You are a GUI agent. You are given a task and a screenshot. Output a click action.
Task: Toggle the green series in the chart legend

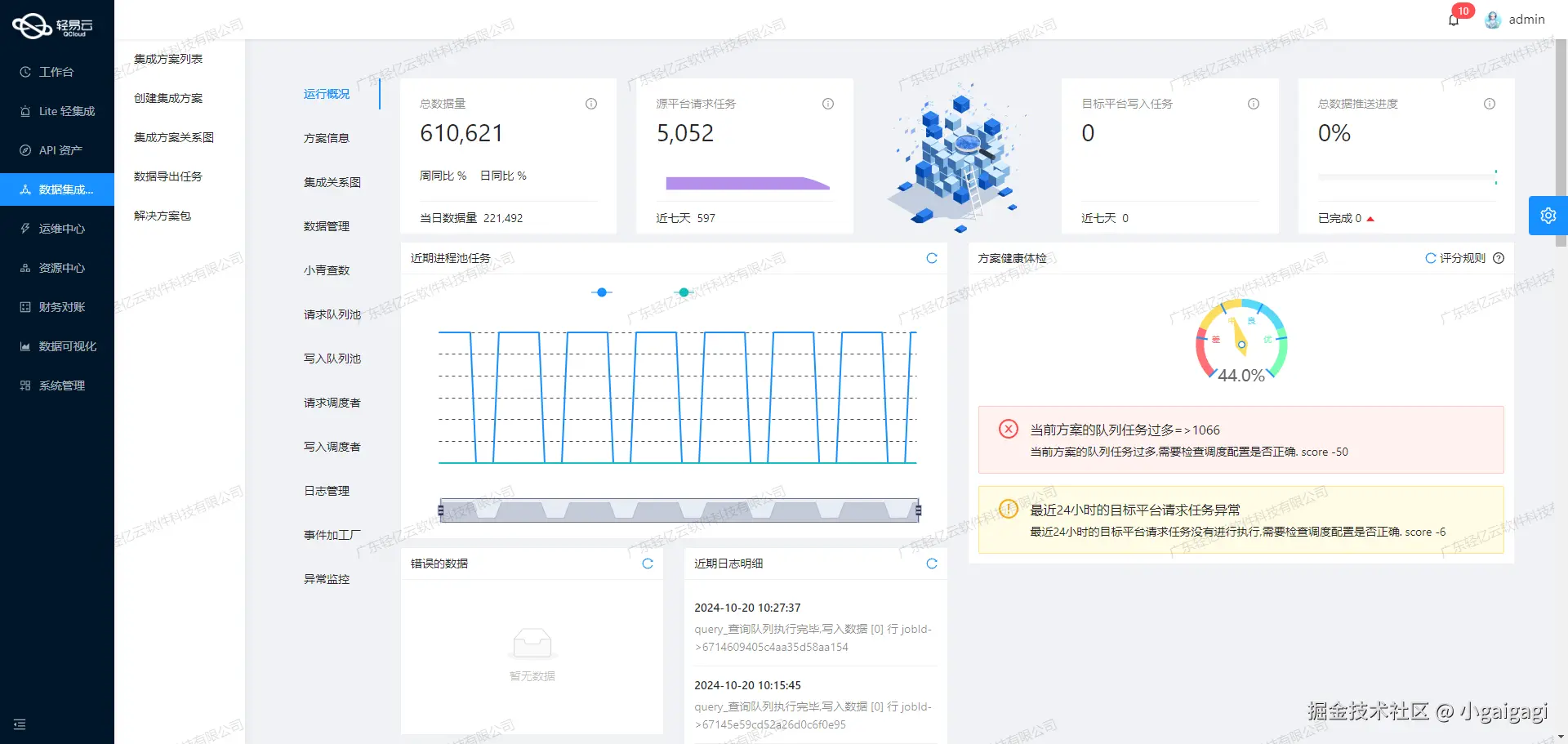684,292
